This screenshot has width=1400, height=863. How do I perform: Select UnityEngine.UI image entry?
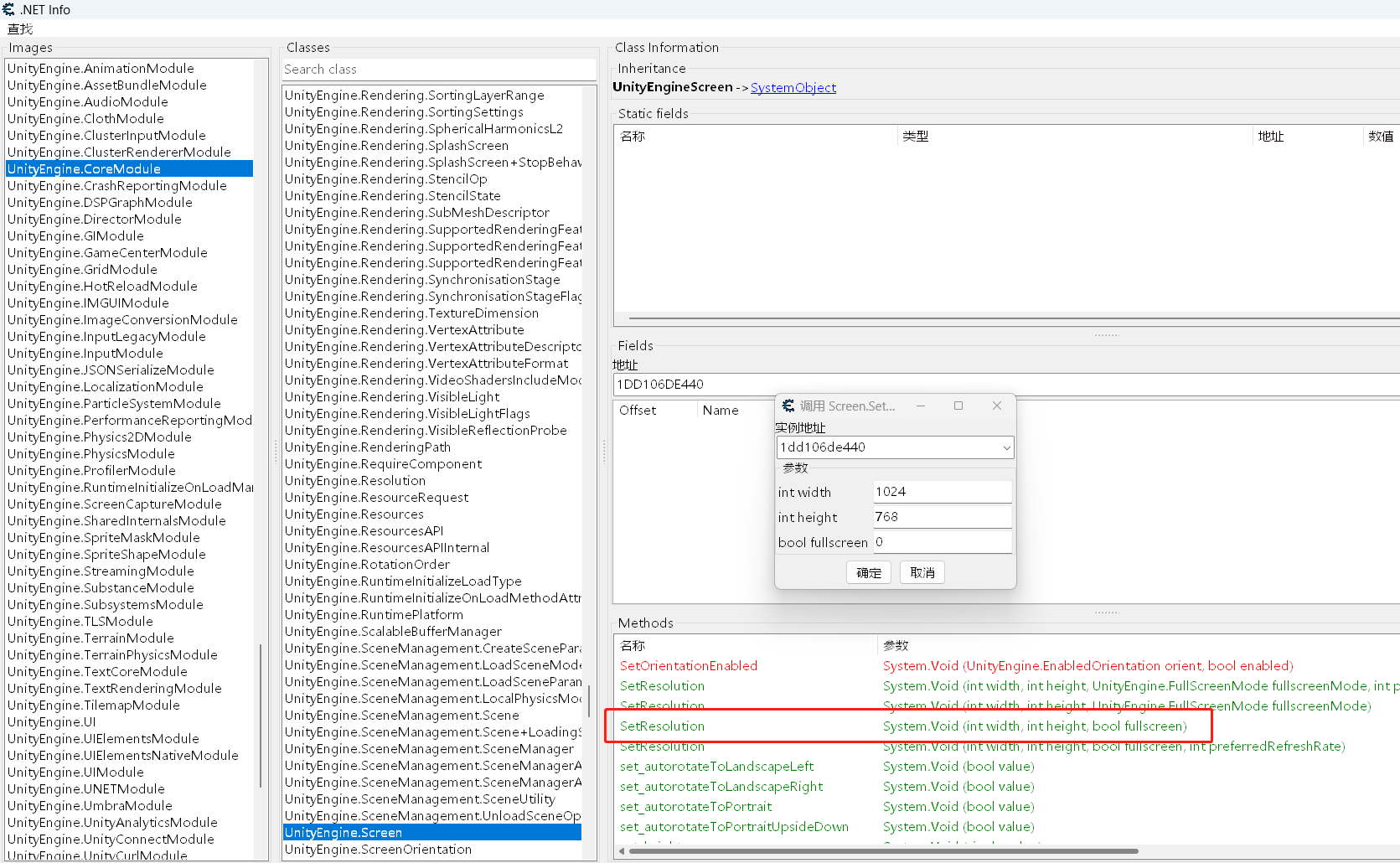(x=52, y=722)
